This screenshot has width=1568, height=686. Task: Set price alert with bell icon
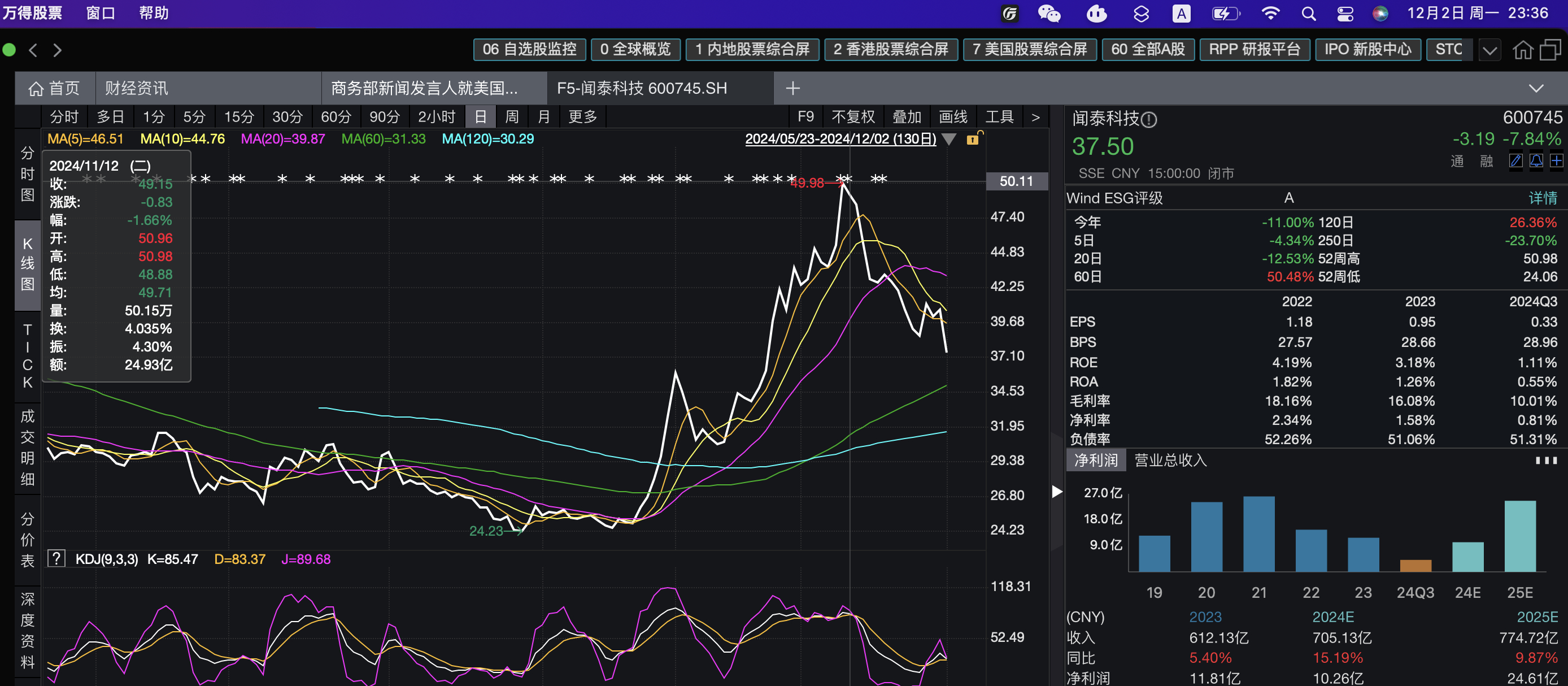1536,160
